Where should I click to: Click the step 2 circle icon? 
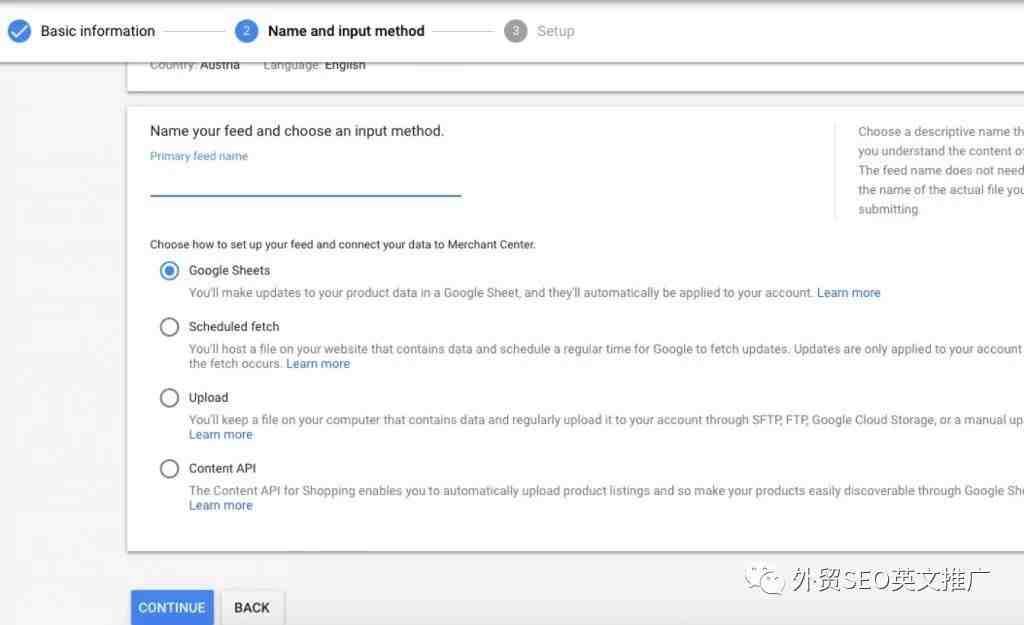(x=246, y=31)
